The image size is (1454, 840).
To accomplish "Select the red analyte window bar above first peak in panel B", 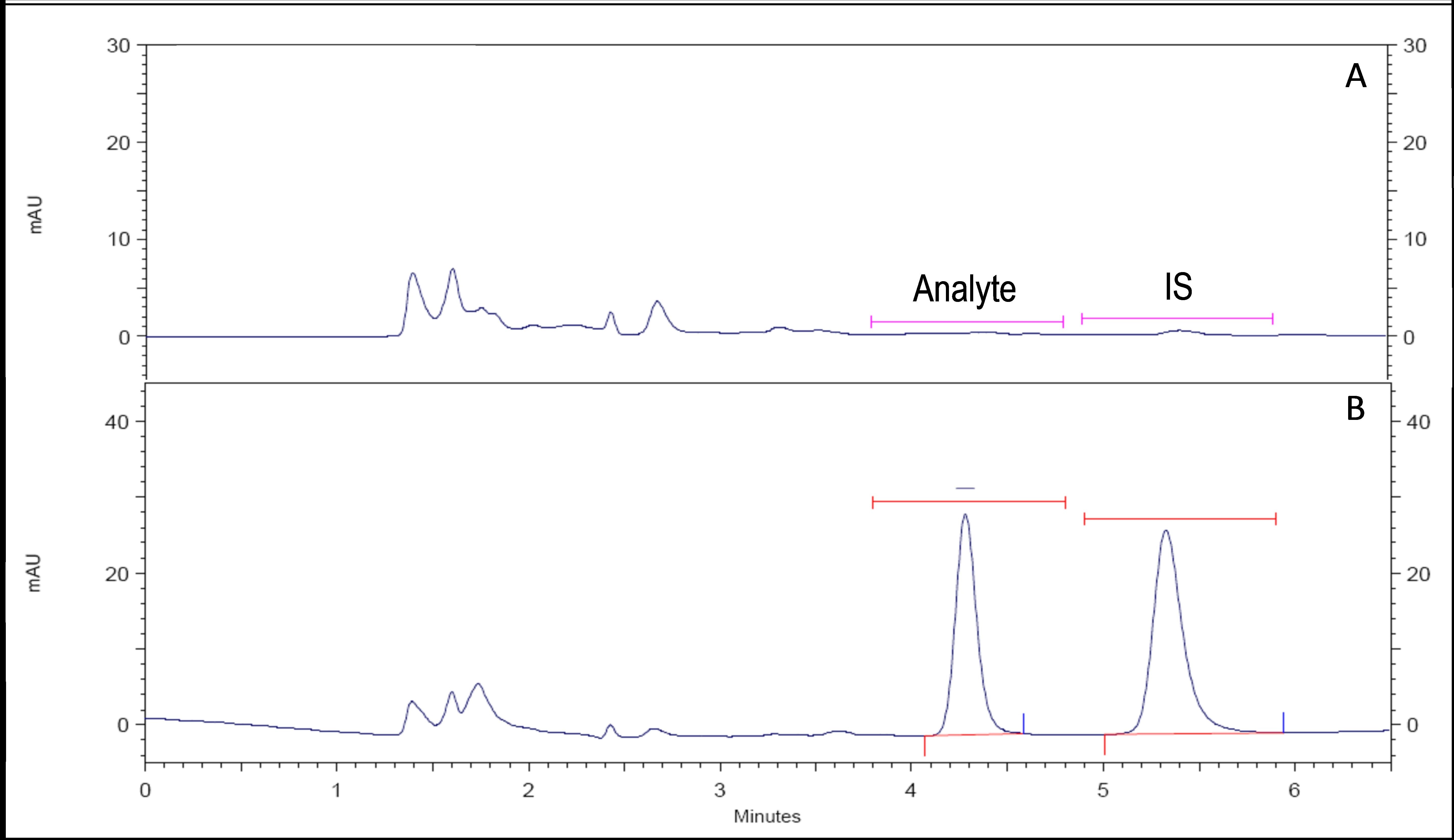I will coord(969,502).
